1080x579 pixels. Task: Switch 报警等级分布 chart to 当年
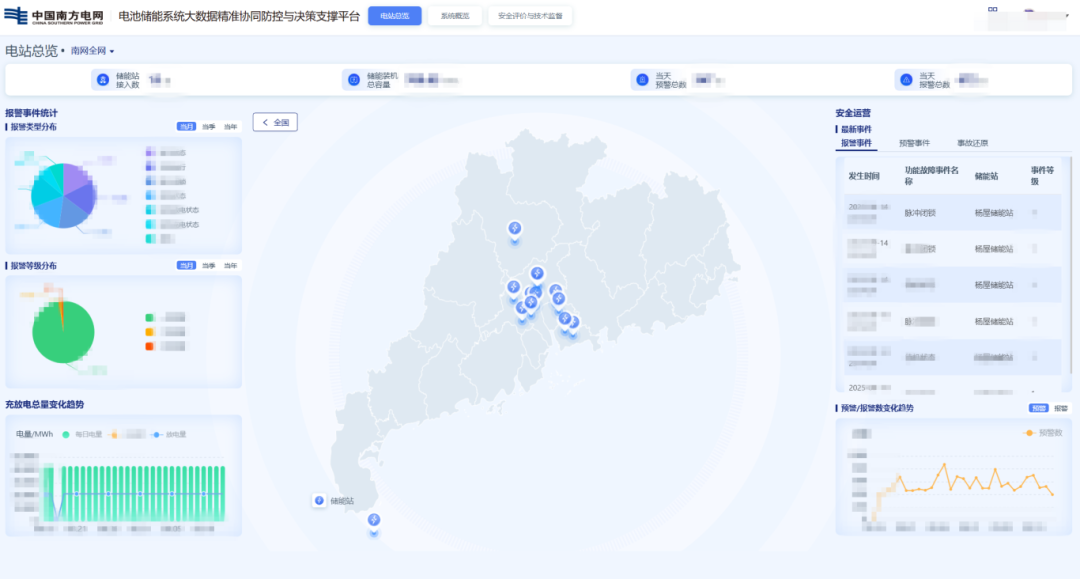pos(231,266)
